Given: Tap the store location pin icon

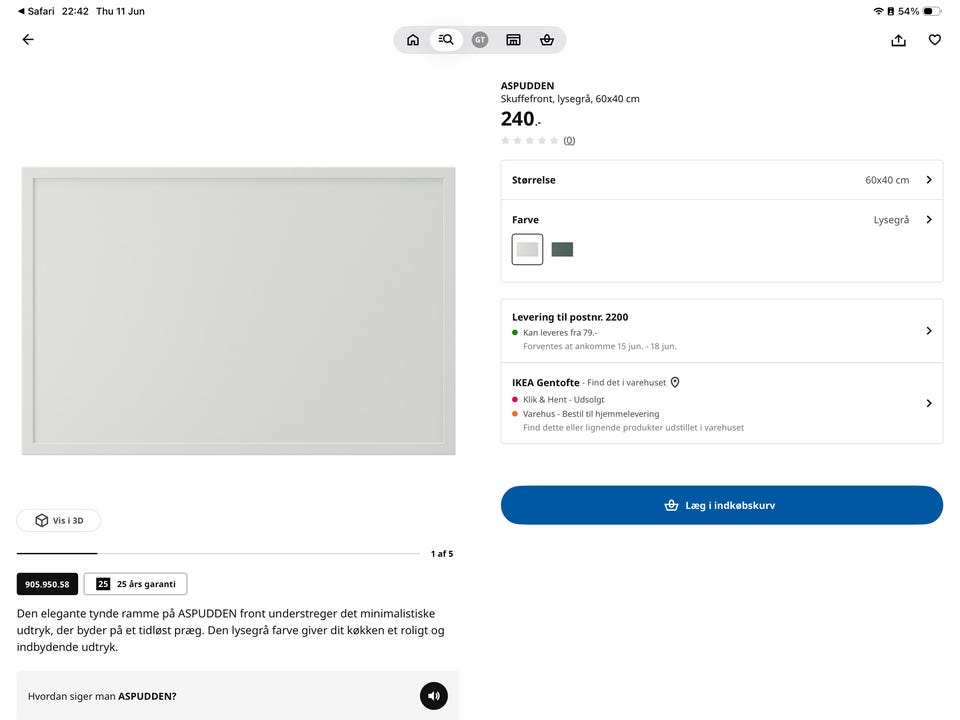Looking at the screenshot, I should point(675,382).
